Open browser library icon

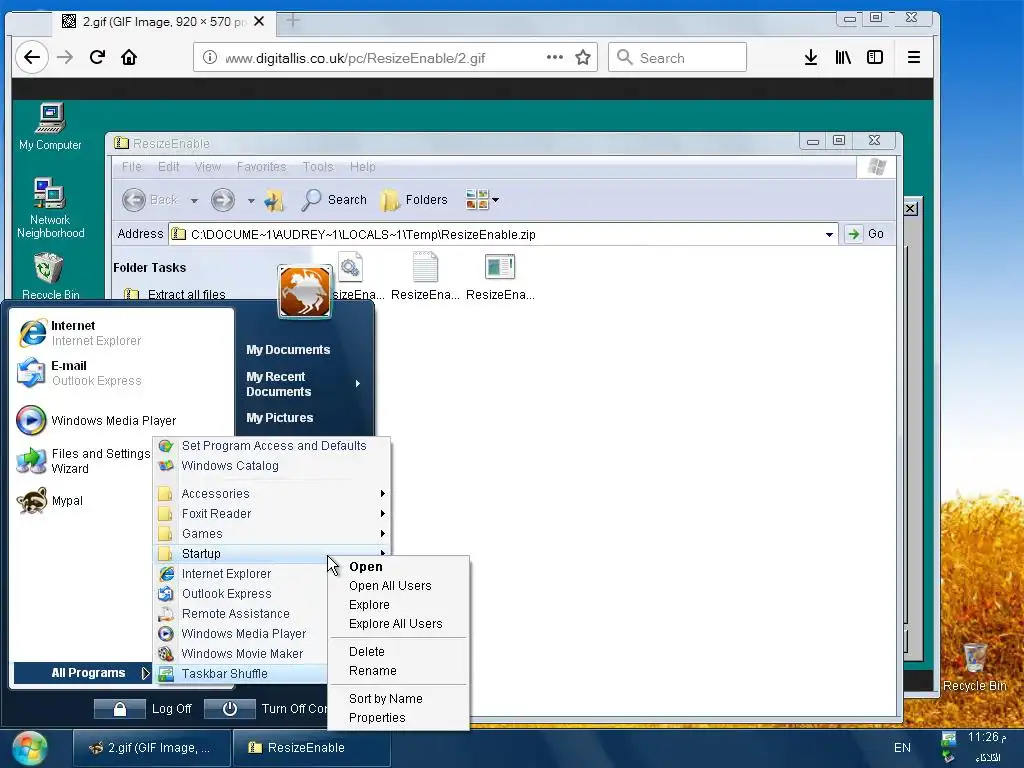point(843,57)
